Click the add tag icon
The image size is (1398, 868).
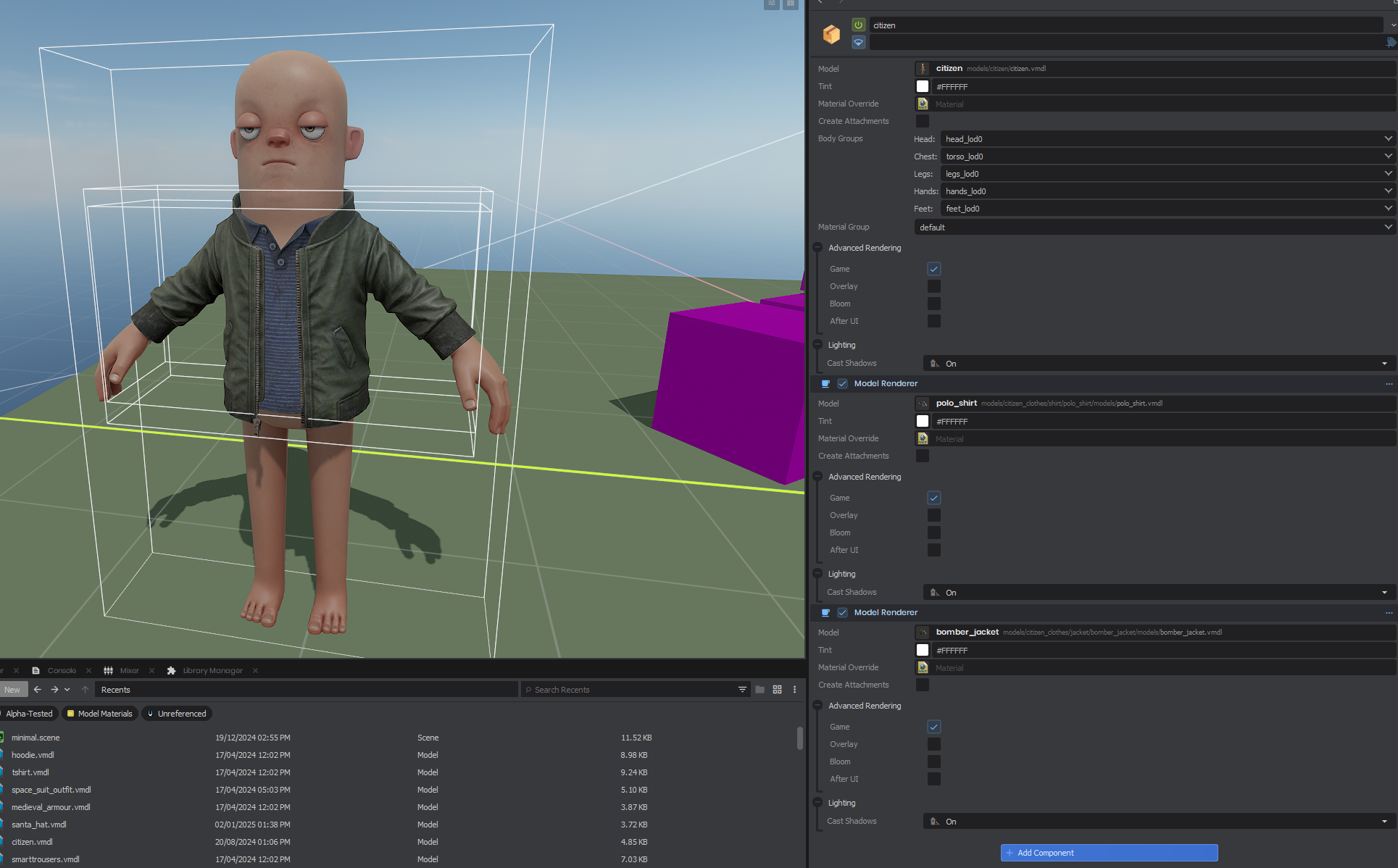[x=1390, y=43]
